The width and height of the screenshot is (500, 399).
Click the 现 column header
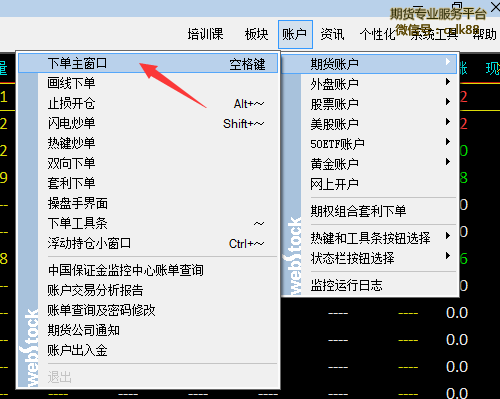tap(493, 68)
